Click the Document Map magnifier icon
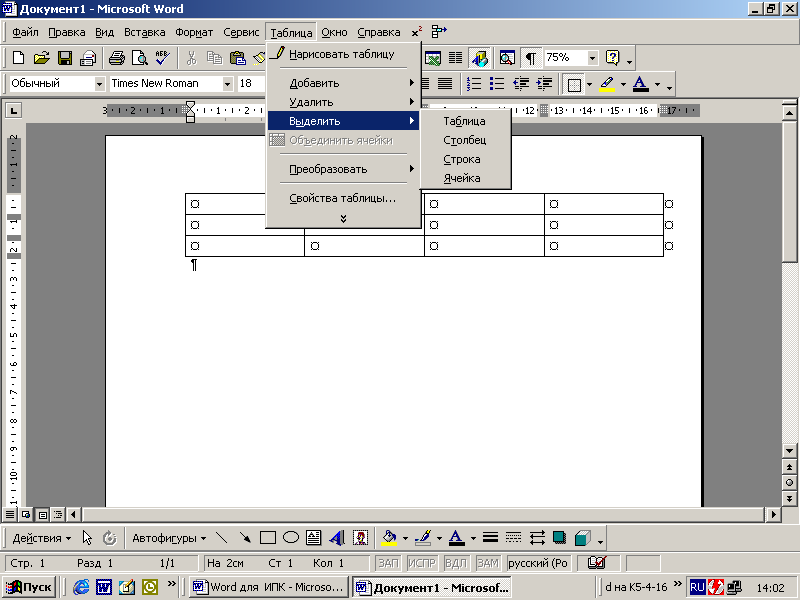800x600 pixels. (507, 58)
